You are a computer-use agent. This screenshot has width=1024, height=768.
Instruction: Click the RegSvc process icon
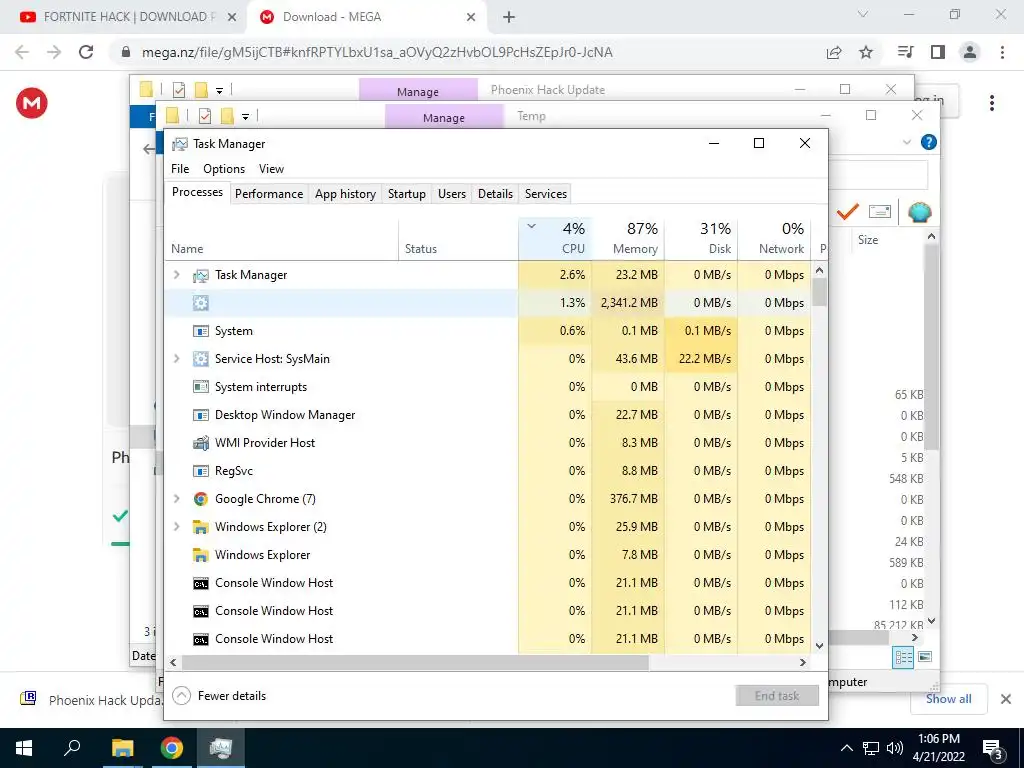point(200,471)
